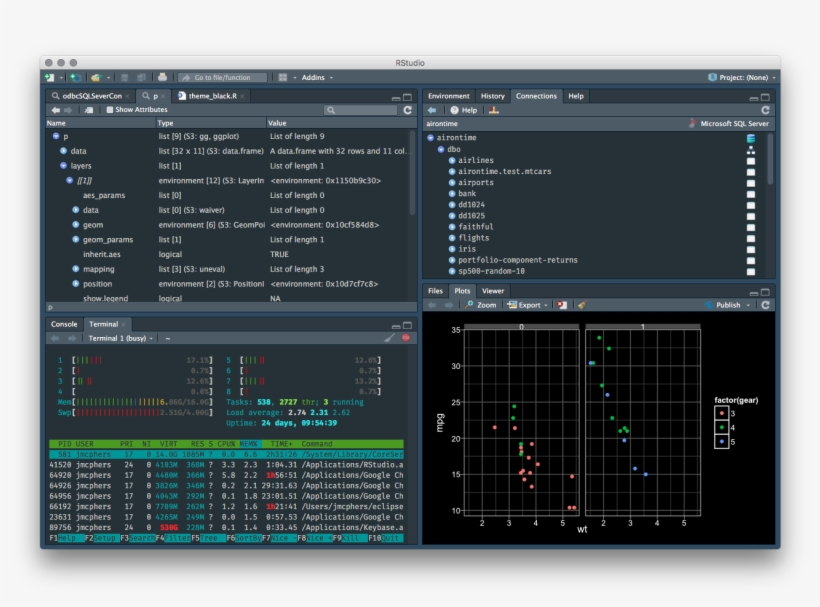Click the Print icon in the main toolbar
The image size is (820, 607).
163,76
